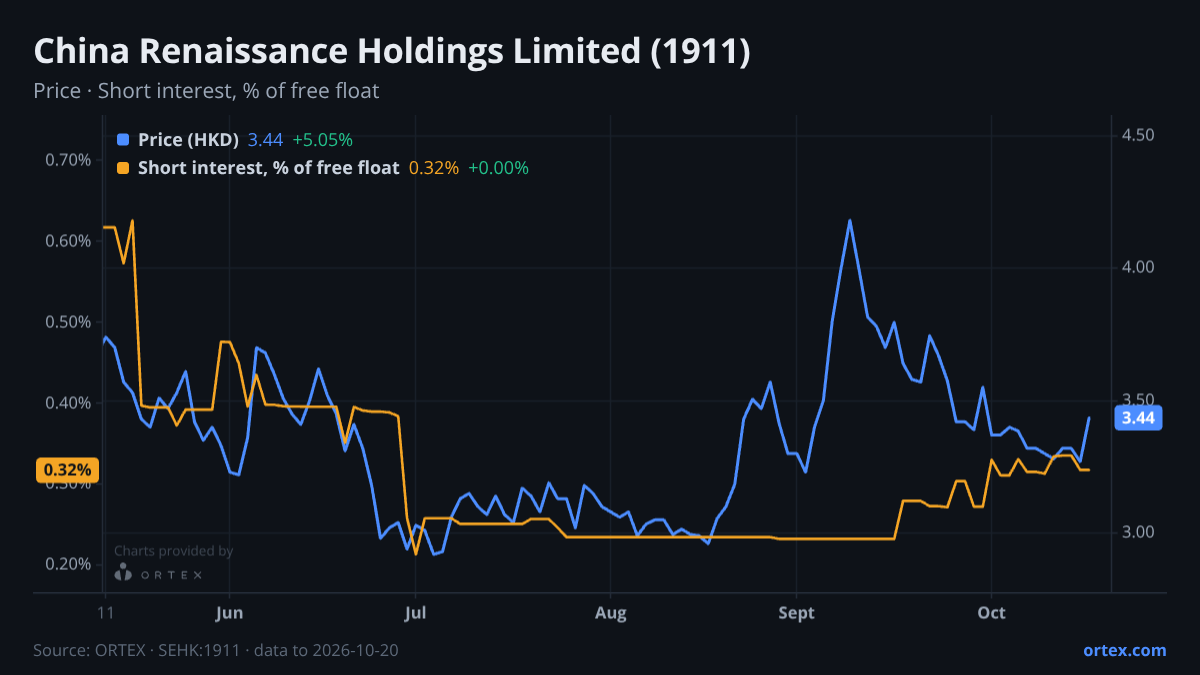Viewport: 1200px width, 675px height.
Task: Click the +0.00% change value
Action: click(498, 168)
